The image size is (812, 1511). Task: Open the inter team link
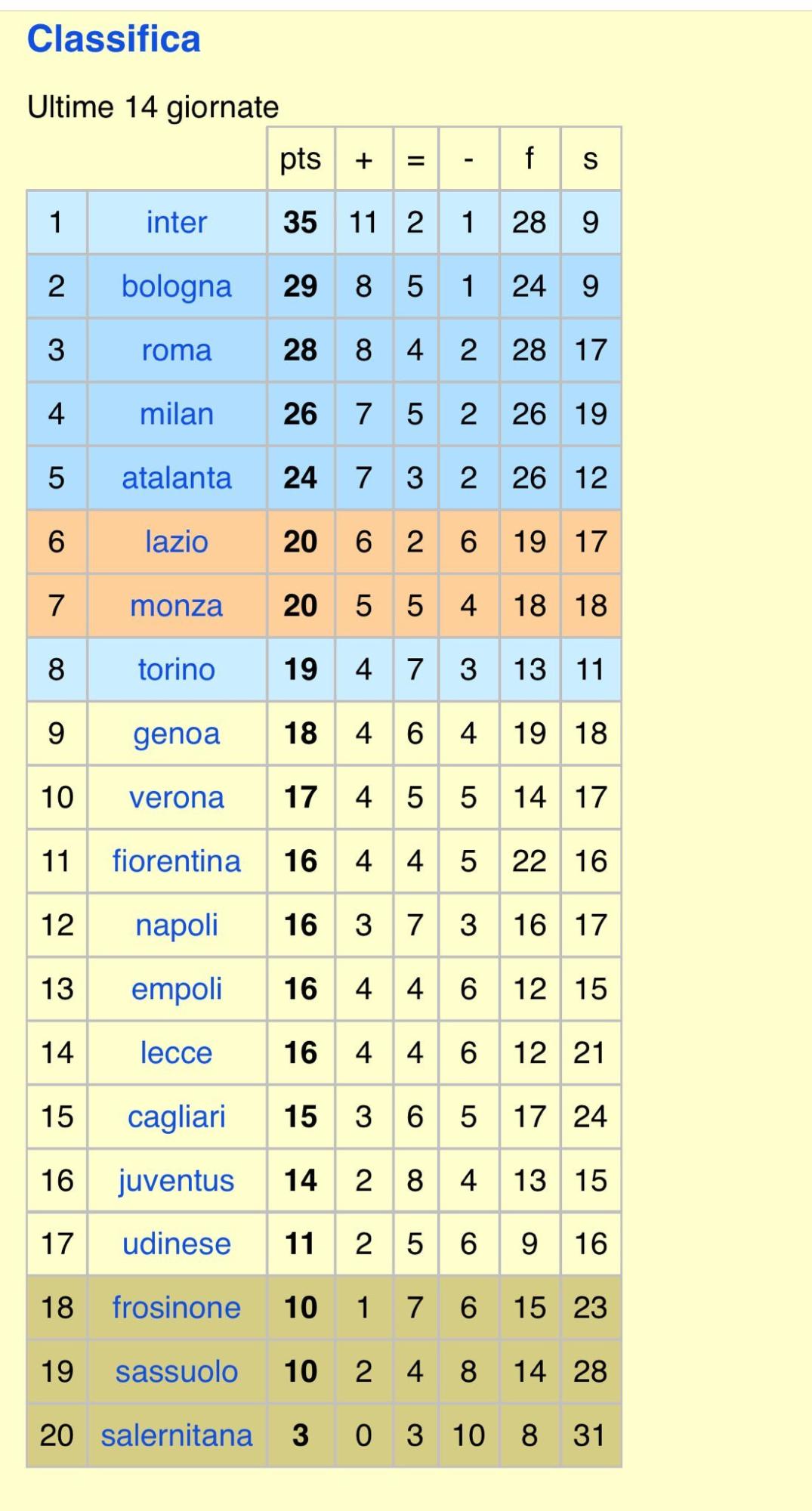click(x=176, y=222)
